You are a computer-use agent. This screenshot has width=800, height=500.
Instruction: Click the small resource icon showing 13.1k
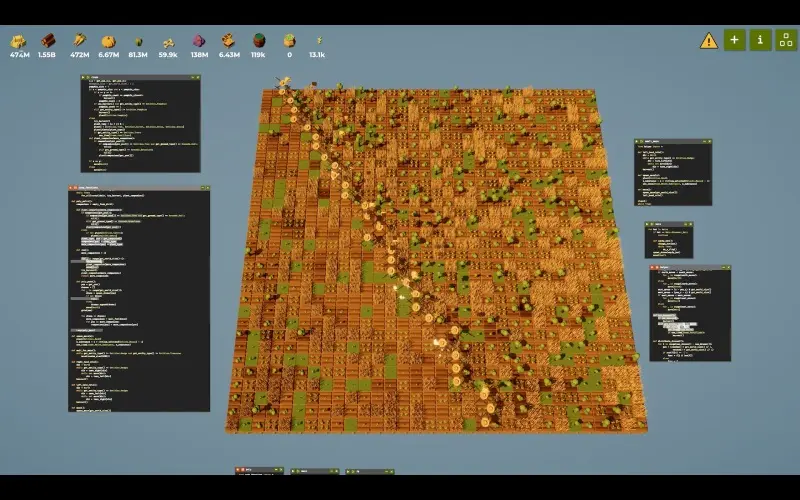(318, 41)
